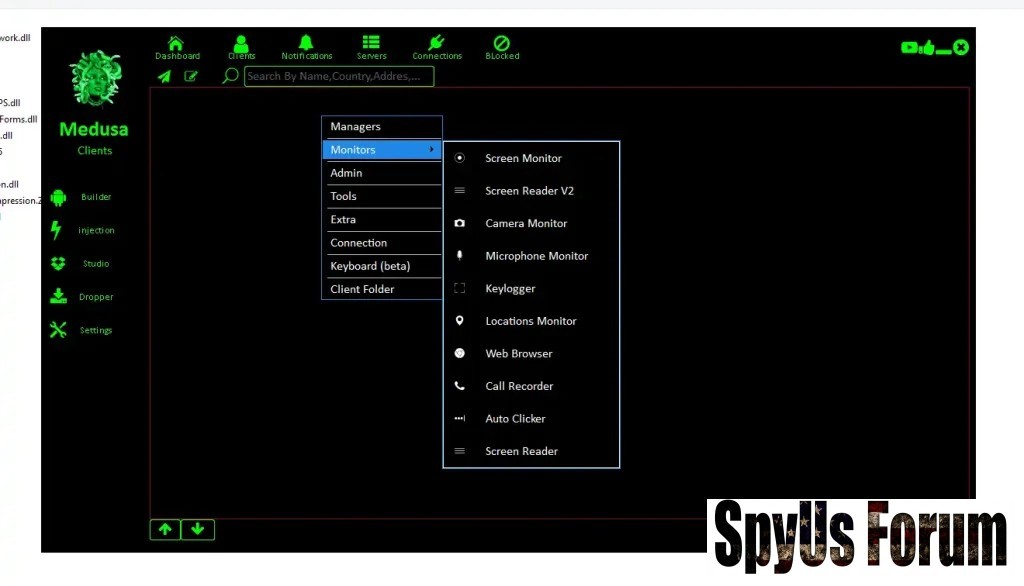Choose Auto Clicker from the submenu
The image size is (1024, 586).
(x=515, y=419)
